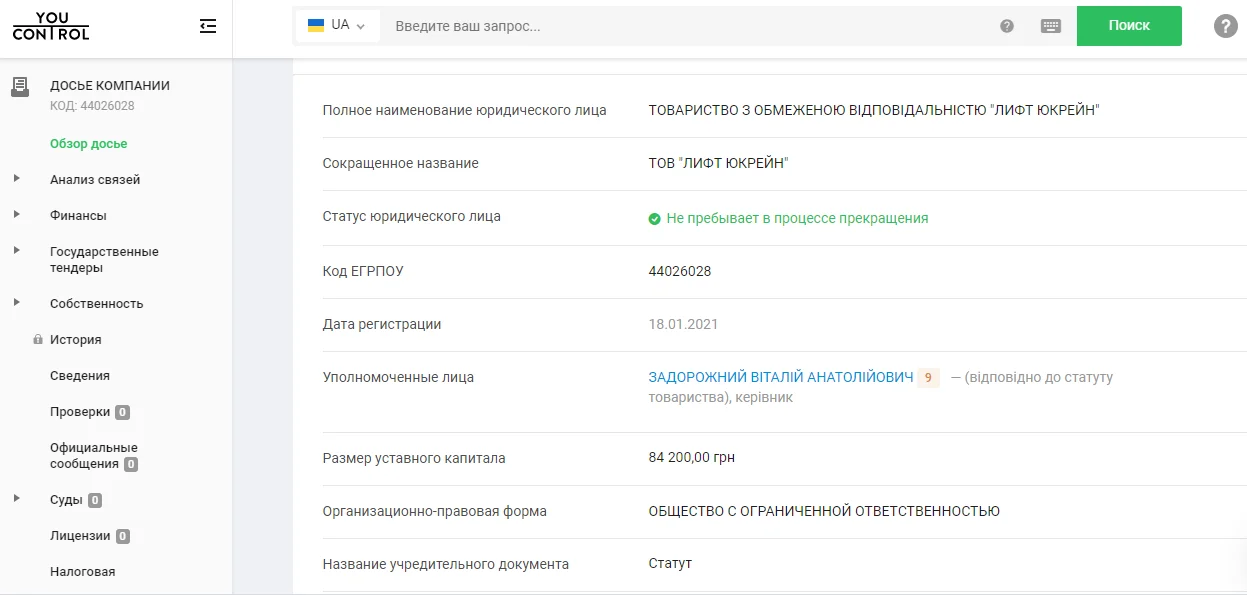Click the lock icon beside История
This screenshot has height=595, width=1247.
[x=38, y=340]
